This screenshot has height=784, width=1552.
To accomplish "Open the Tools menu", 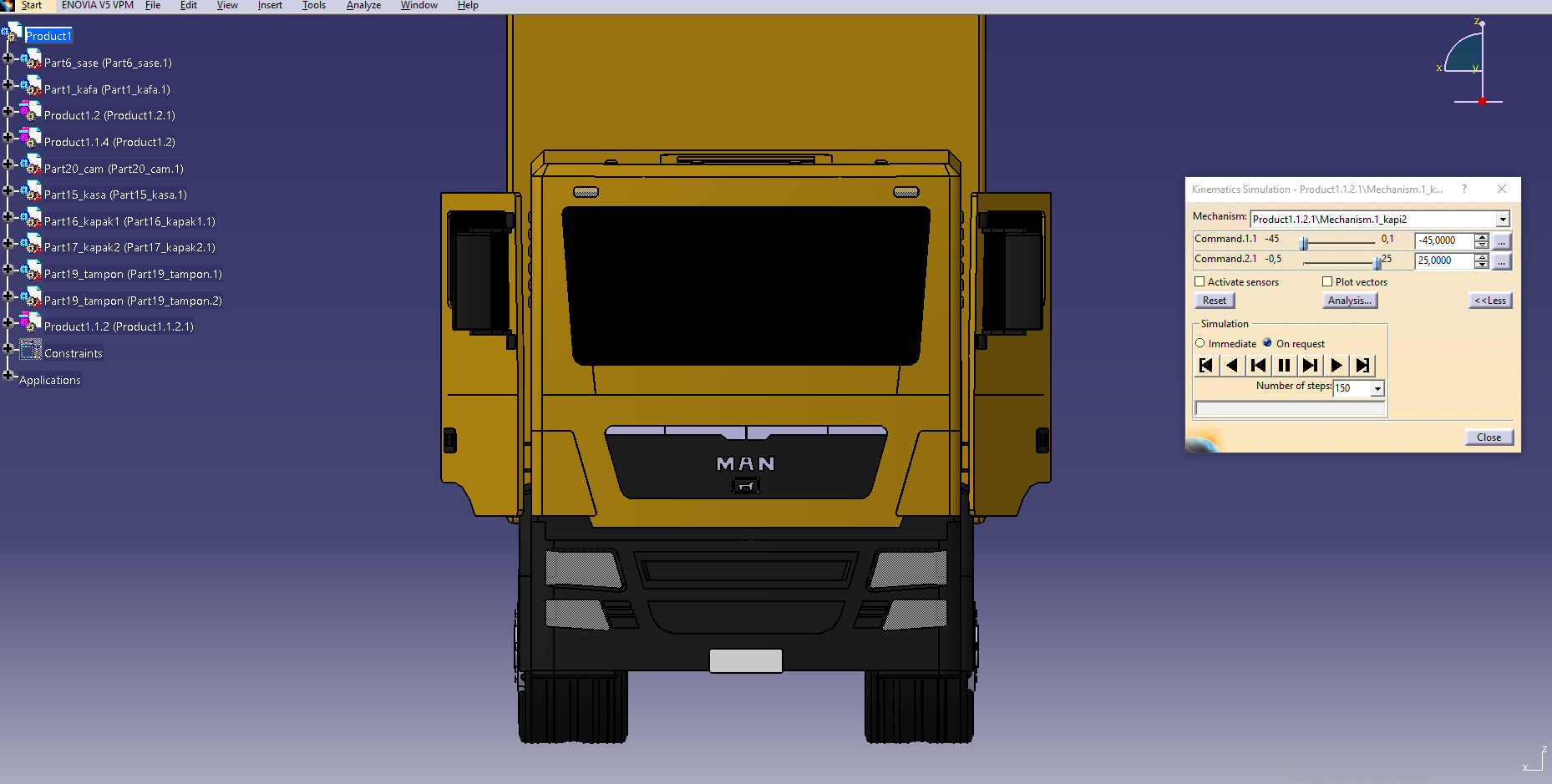I will point(314,5).
